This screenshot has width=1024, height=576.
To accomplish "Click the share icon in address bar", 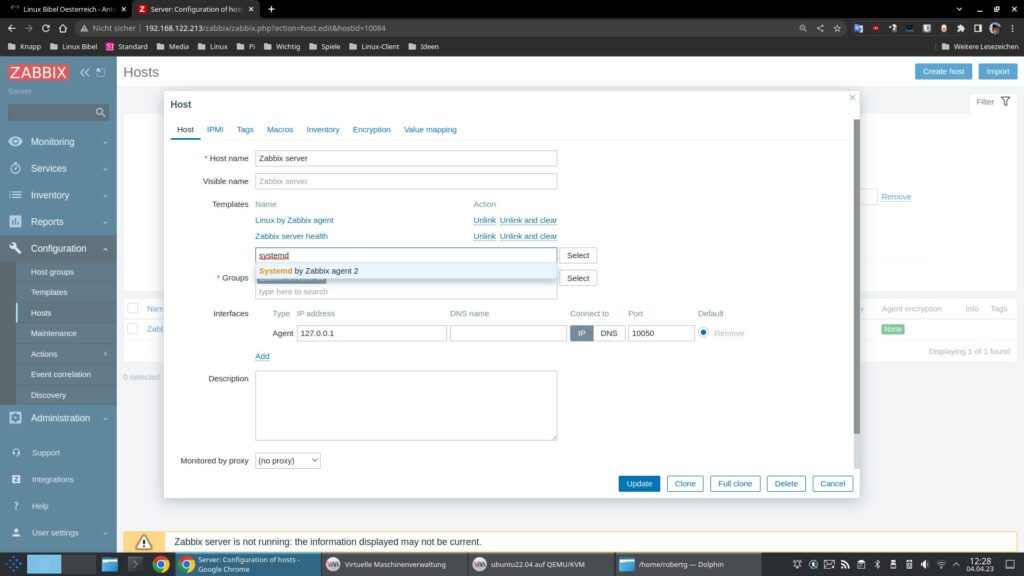I will [x=820, y=28].
